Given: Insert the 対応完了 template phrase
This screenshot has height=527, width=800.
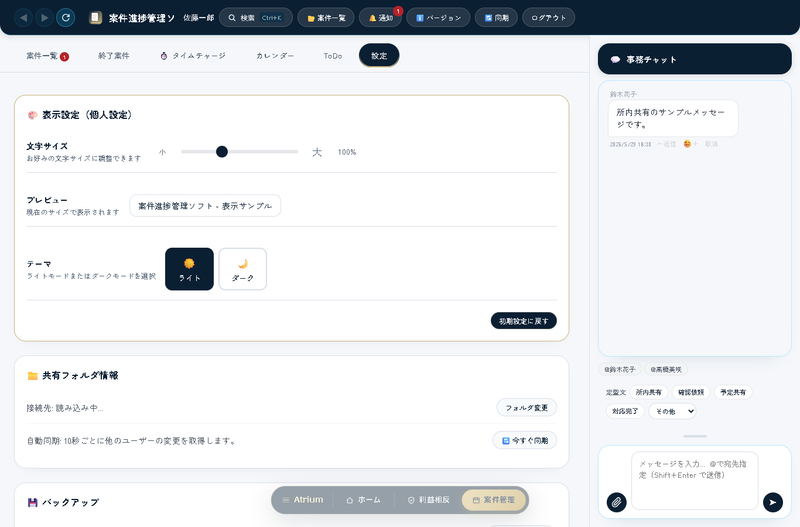Looking at the screenshot, I should (x=625, y=411).
